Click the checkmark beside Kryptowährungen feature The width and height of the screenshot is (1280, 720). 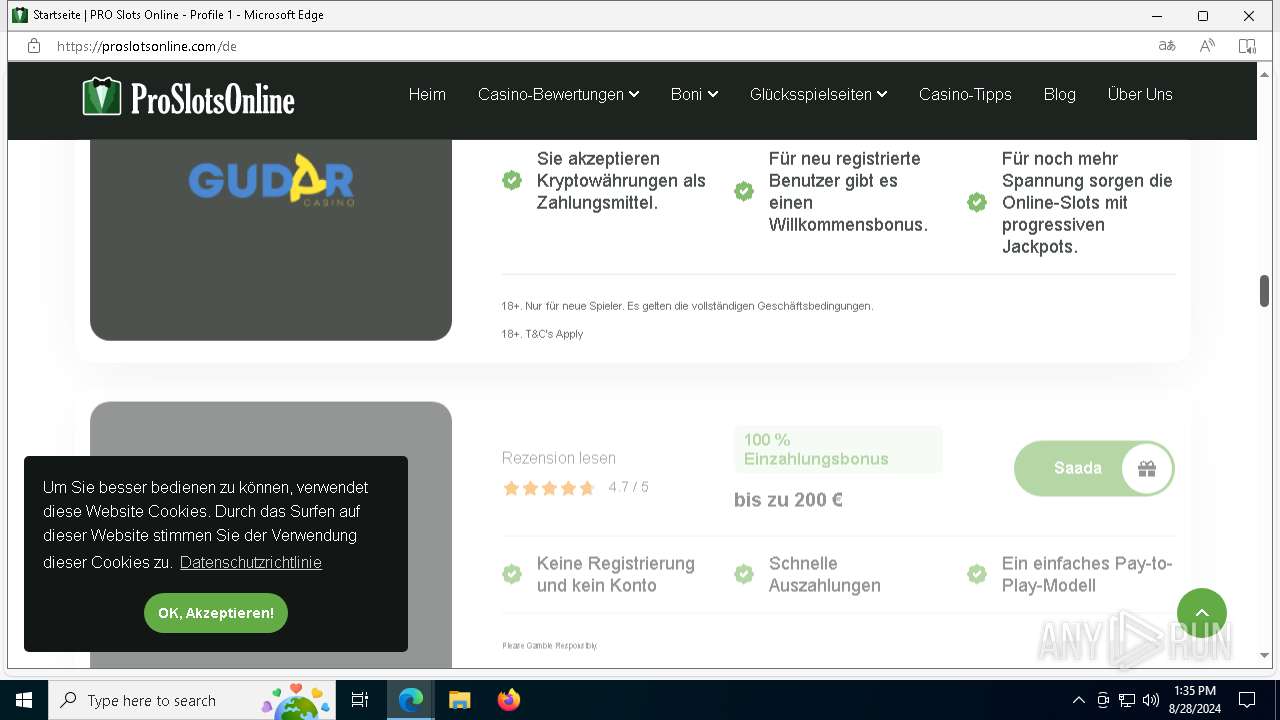tap(512, 180)
